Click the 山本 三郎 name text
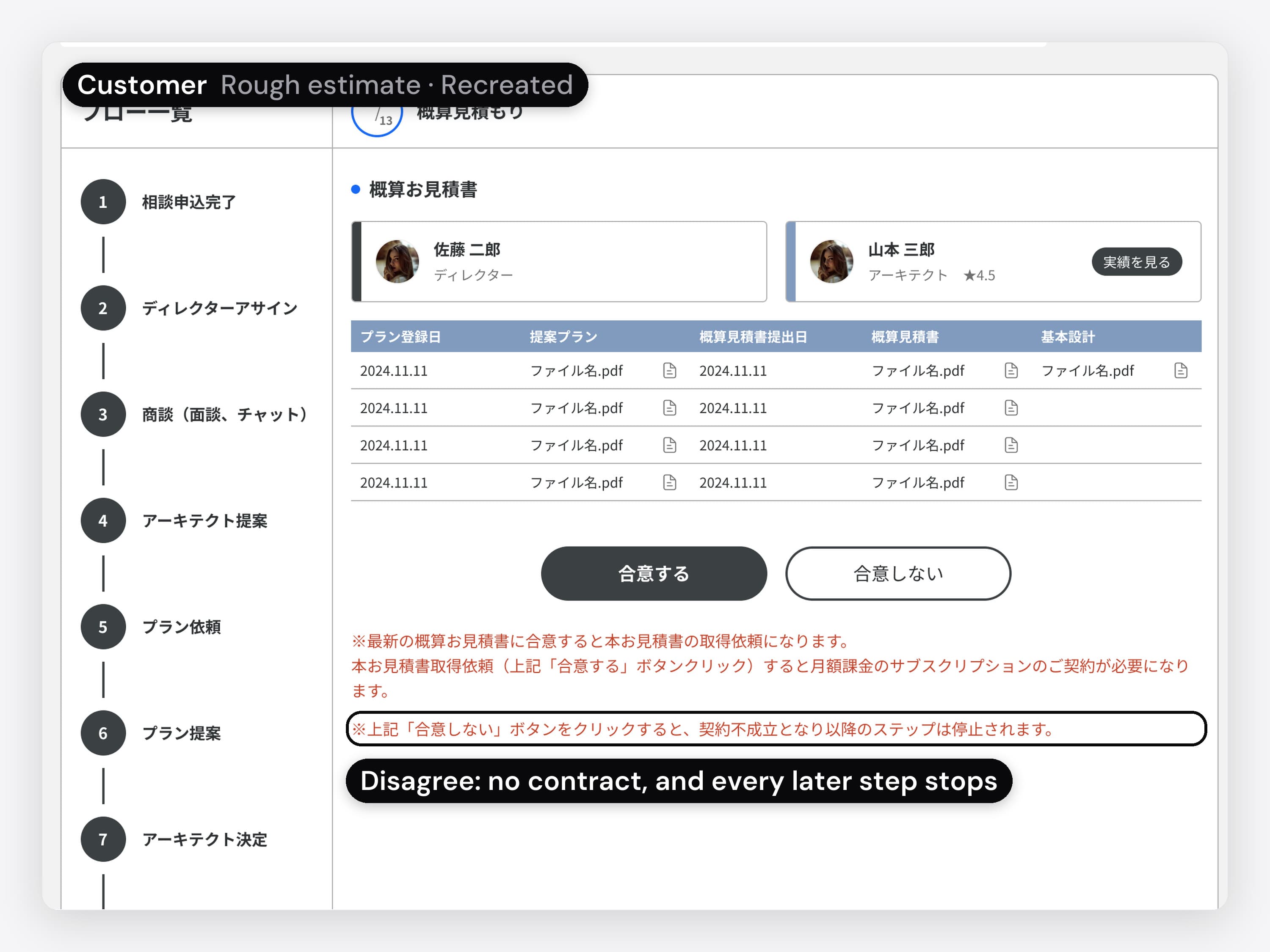 tap(901, 250)
